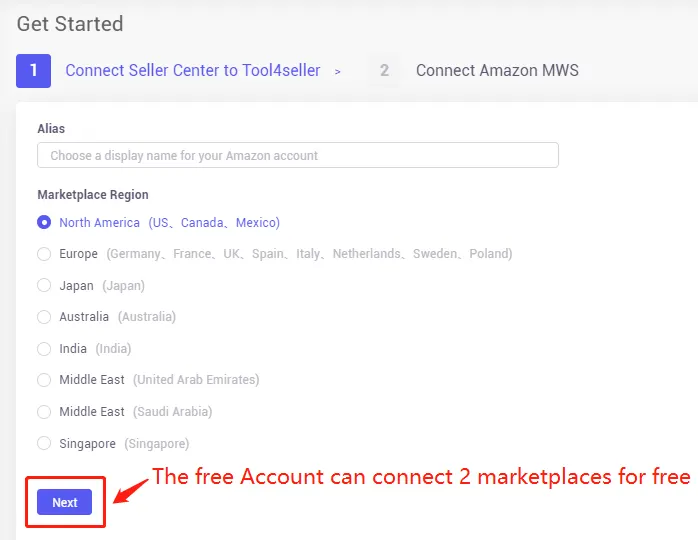Open step 2 Connect Amazon MWS
Screen dimensions: 698x540
coord(497,70)
